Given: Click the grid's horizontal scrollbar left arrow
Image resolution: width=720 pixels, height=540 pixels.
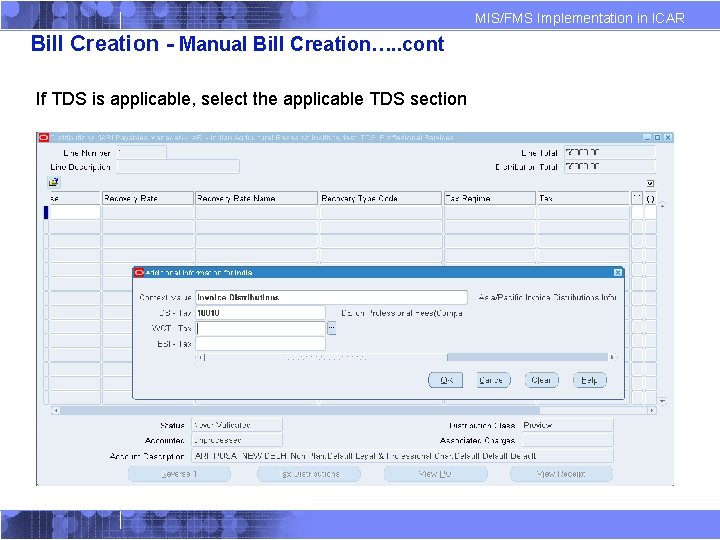Looking at the screenshot, I should tap(56, 411).
